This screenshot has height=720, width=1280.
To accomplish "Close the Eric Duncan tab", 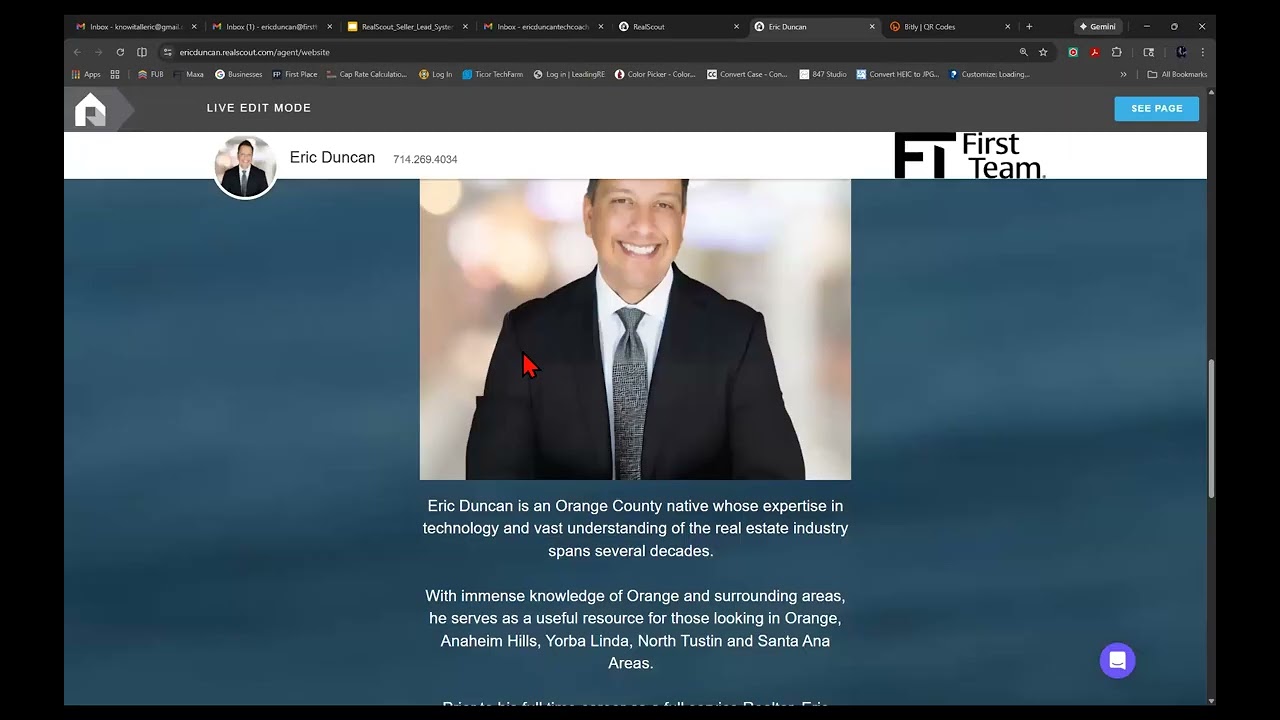I will pyautogui.click(x=872, y=27).
